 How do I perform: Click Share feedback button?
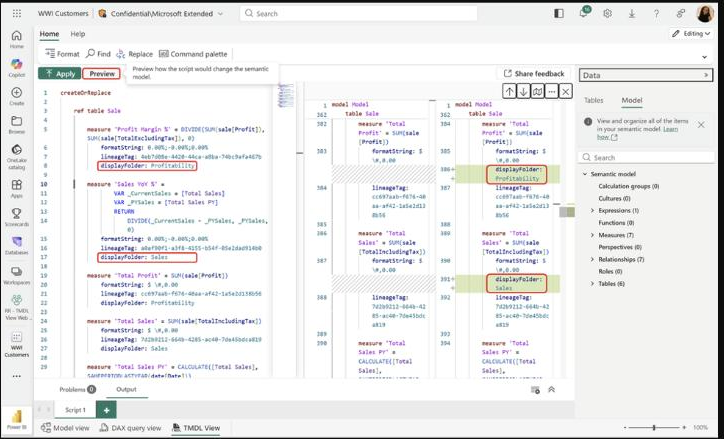click(x=534, y=73)
